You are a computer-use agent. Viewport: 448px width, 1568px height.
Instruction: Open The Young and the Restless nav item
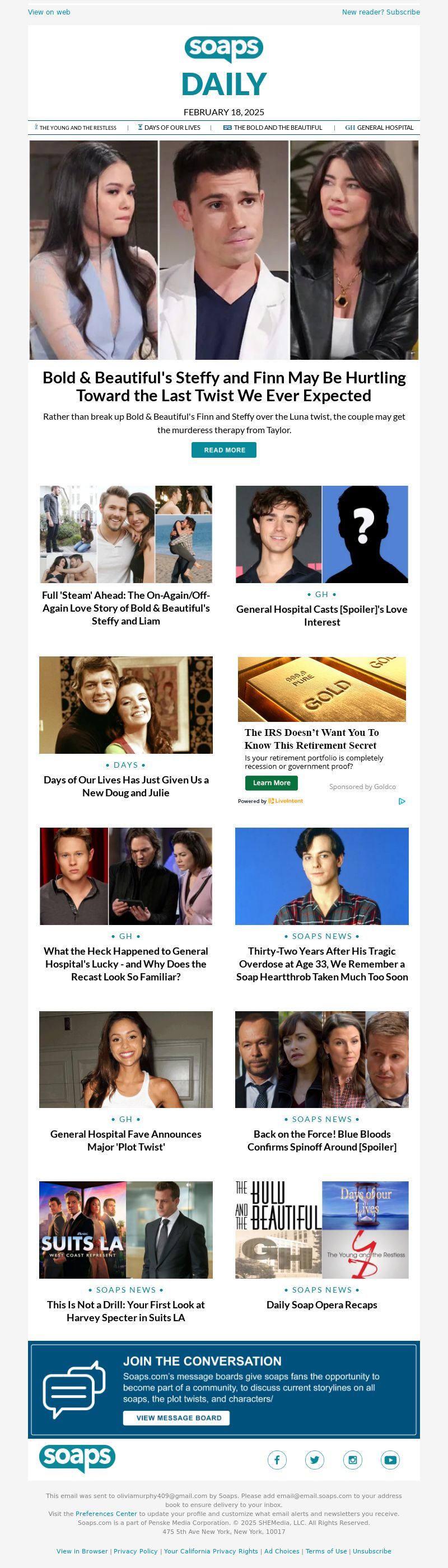click(x=76, y=128)
